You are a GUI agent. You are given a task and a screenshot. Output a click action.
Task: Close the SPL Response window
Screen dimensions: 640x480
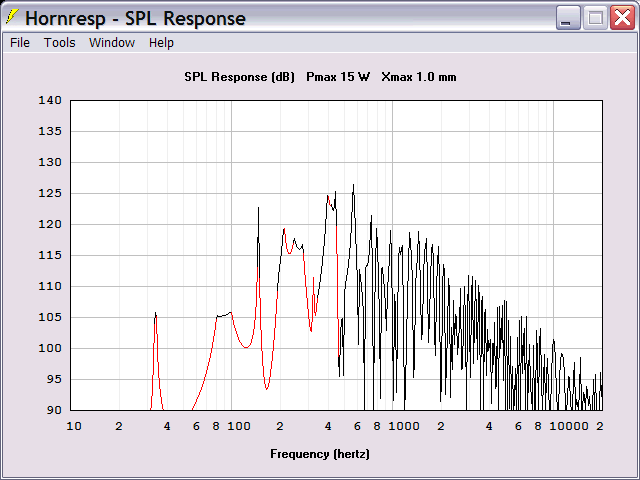pos(622,18)
